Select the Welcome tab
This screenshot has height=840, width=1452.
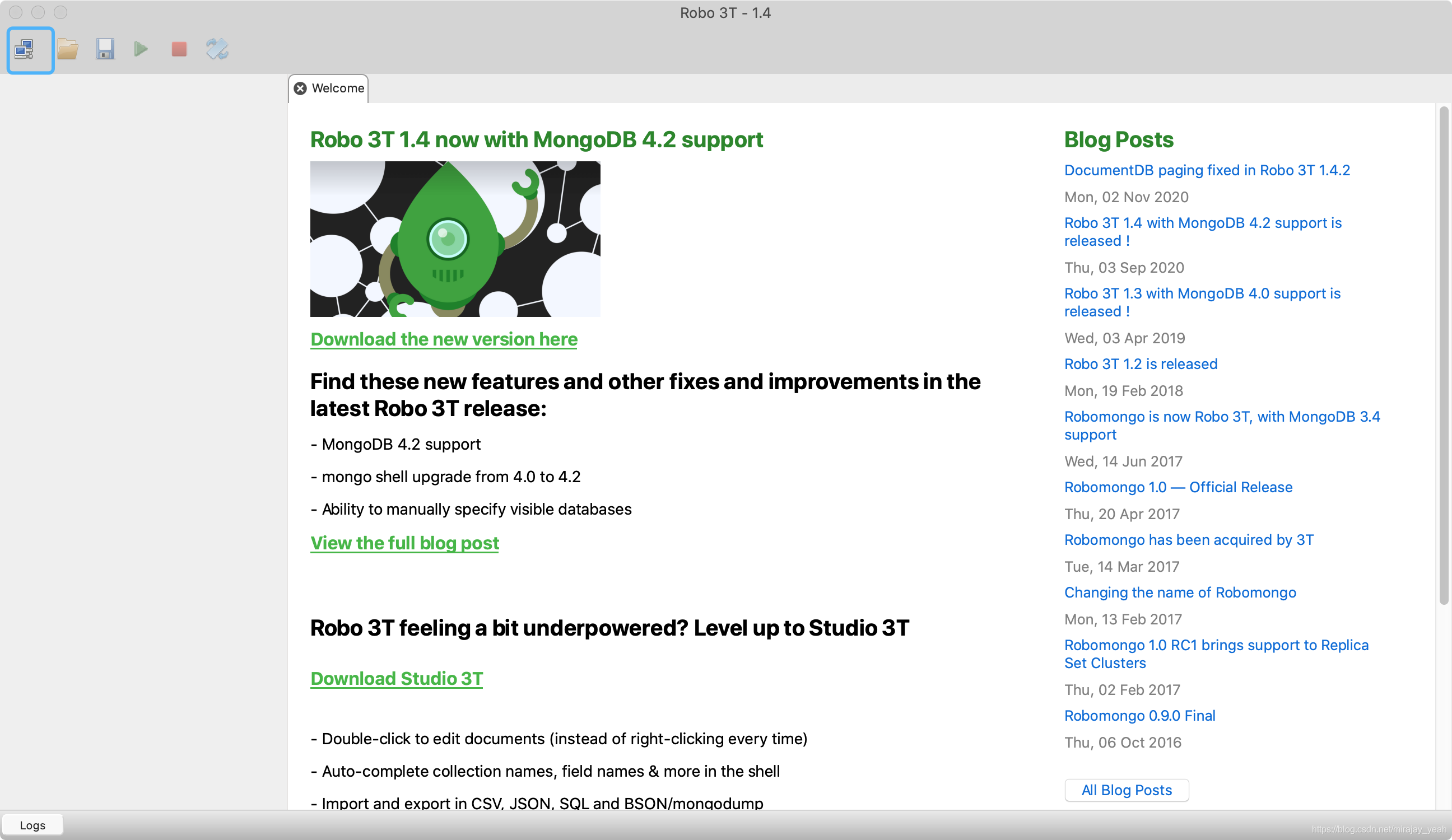click(328, 88)
